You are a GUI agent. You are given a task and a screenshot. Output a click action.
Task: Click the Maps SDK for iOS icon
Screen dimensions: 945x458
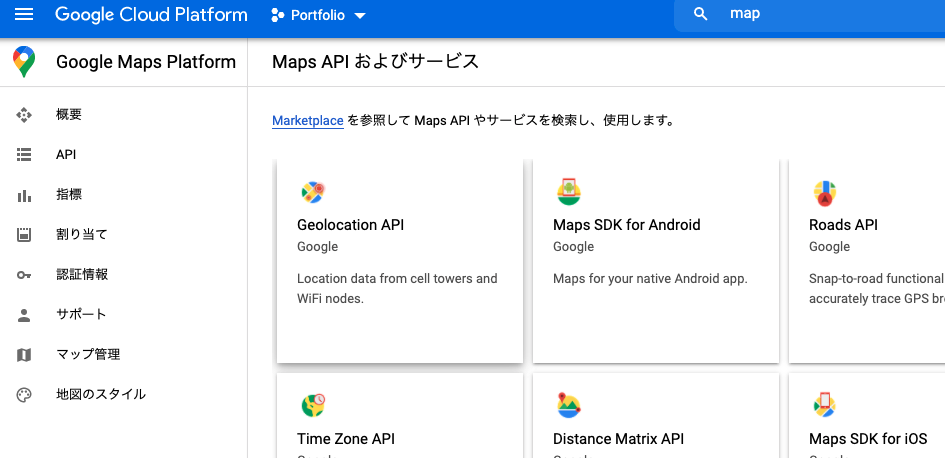[x=824, y=405]
